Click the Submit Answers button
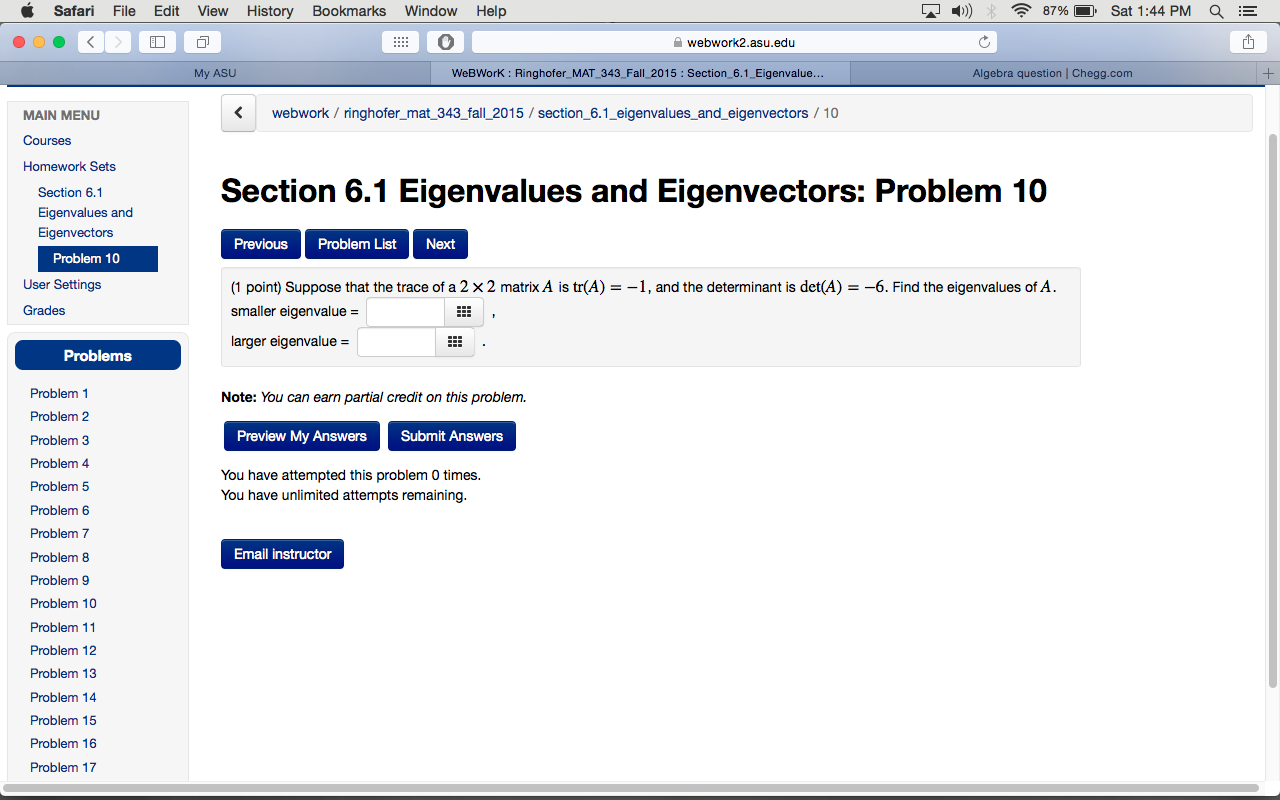1280x800 pixels. 451,435
